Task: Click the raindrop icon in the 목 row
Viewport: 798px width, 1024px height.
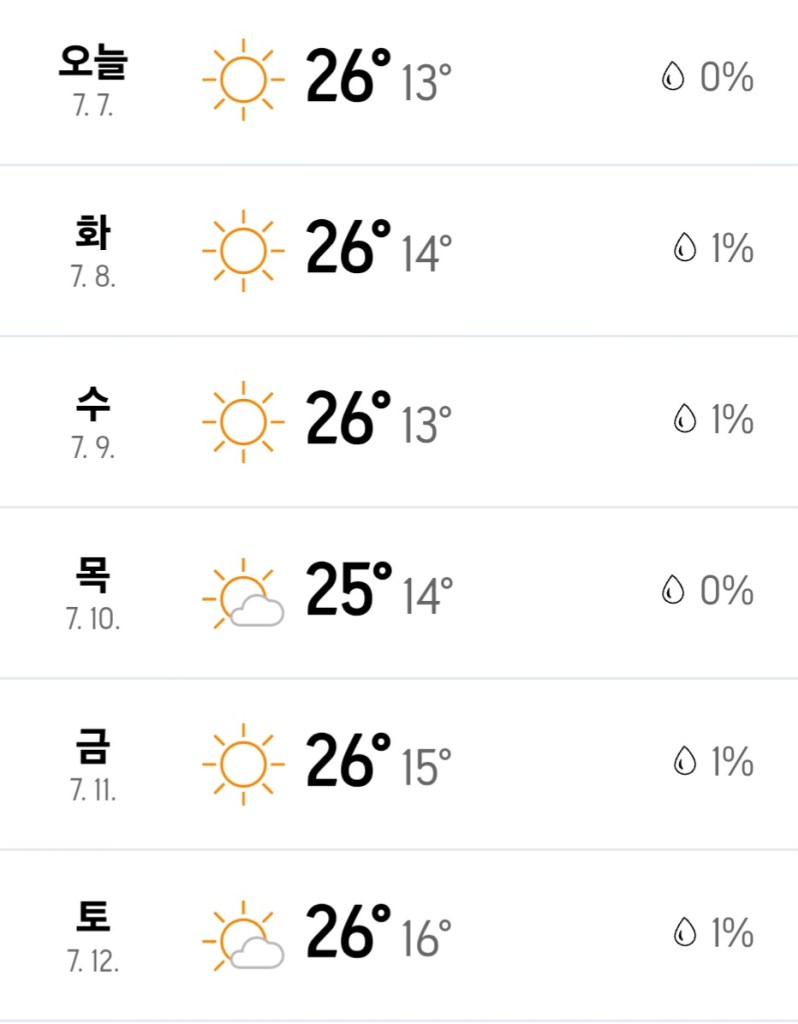Action: pos(673,592)
